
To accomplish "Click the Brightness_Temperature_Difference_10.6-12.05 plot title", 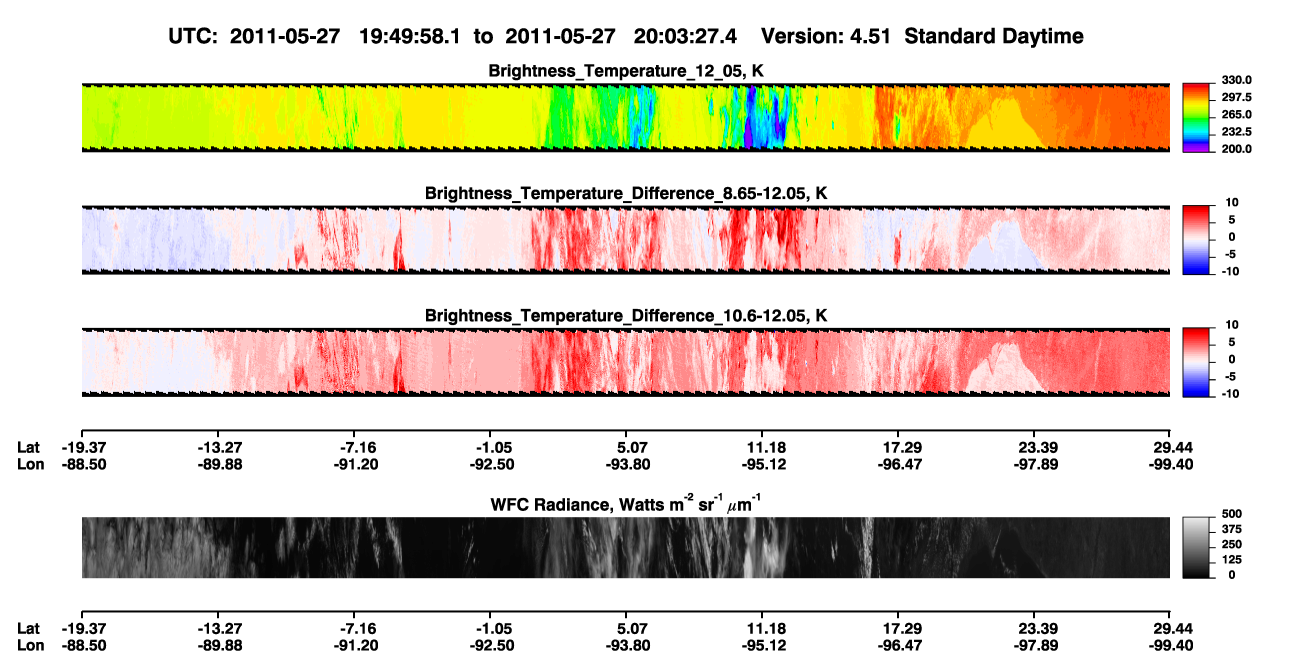I will click(x=626, y=315).
